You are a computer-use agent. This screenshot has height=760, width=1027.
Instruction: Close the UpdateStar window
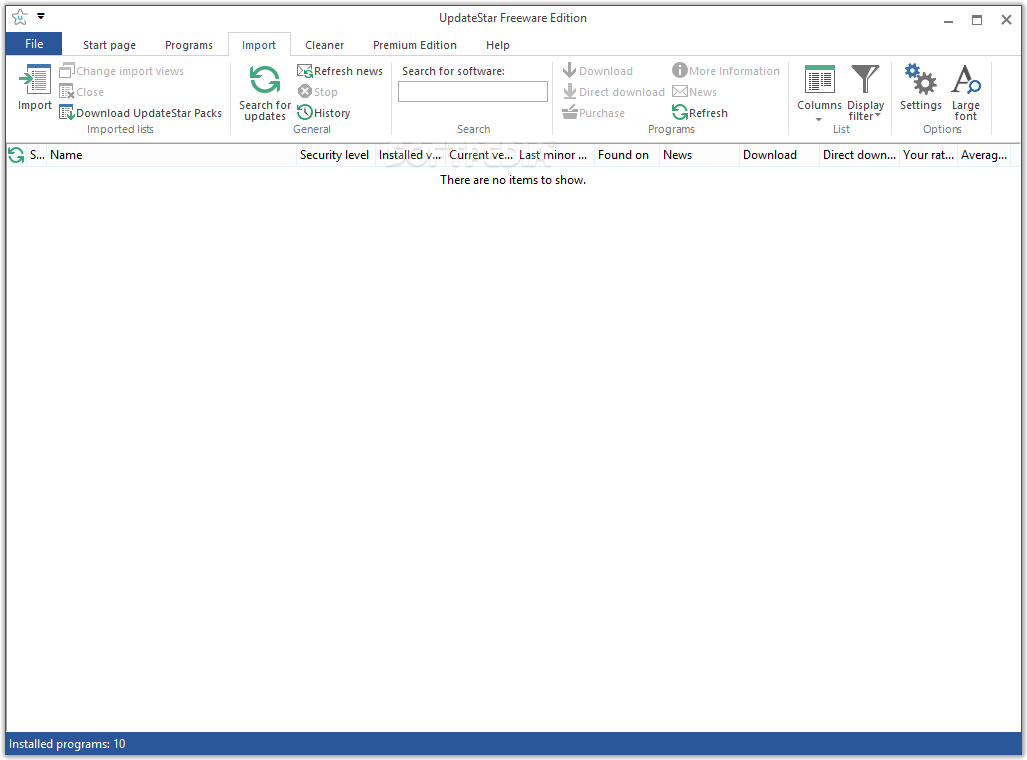tap(1006, 20)
